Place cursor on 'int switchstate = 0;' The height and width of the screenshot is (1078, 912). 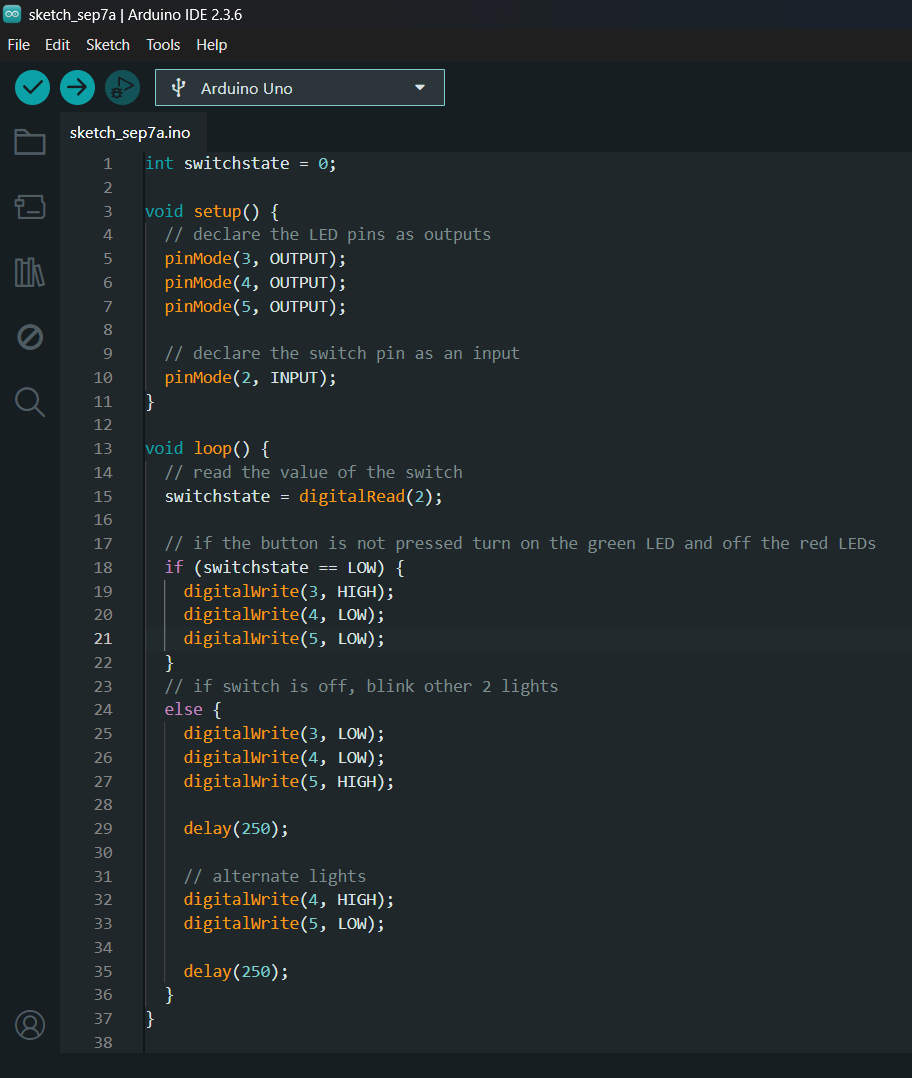(241, 164)
